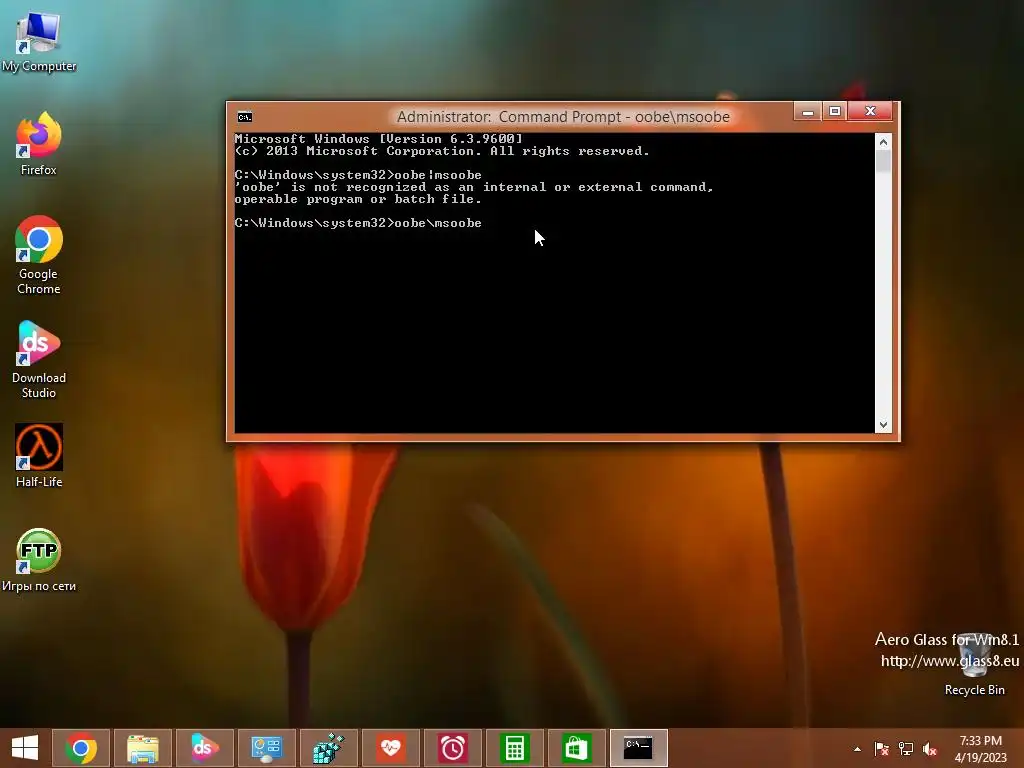Start Half-Life from the desktop icon
The height and width of the screenshot is (768, 1024).
click(39, 456)
